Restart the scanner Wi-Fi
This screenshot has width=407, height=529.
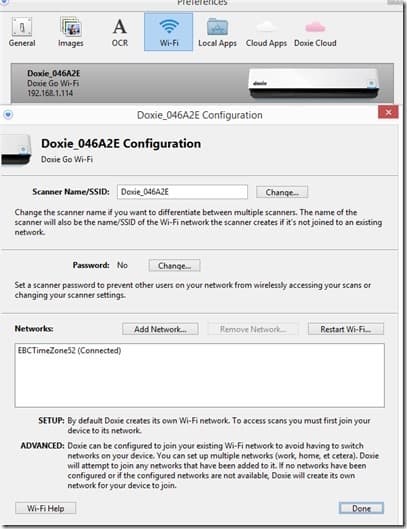[x=346, y=329]
